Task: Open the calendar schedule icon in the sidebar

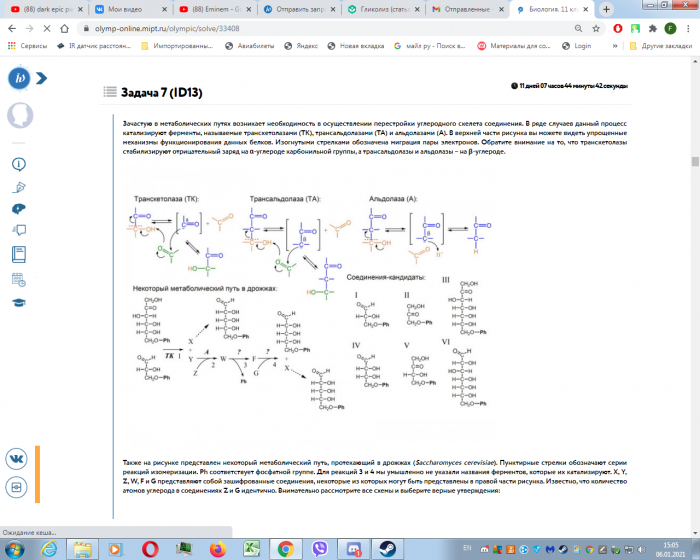Action: (18, 280)
